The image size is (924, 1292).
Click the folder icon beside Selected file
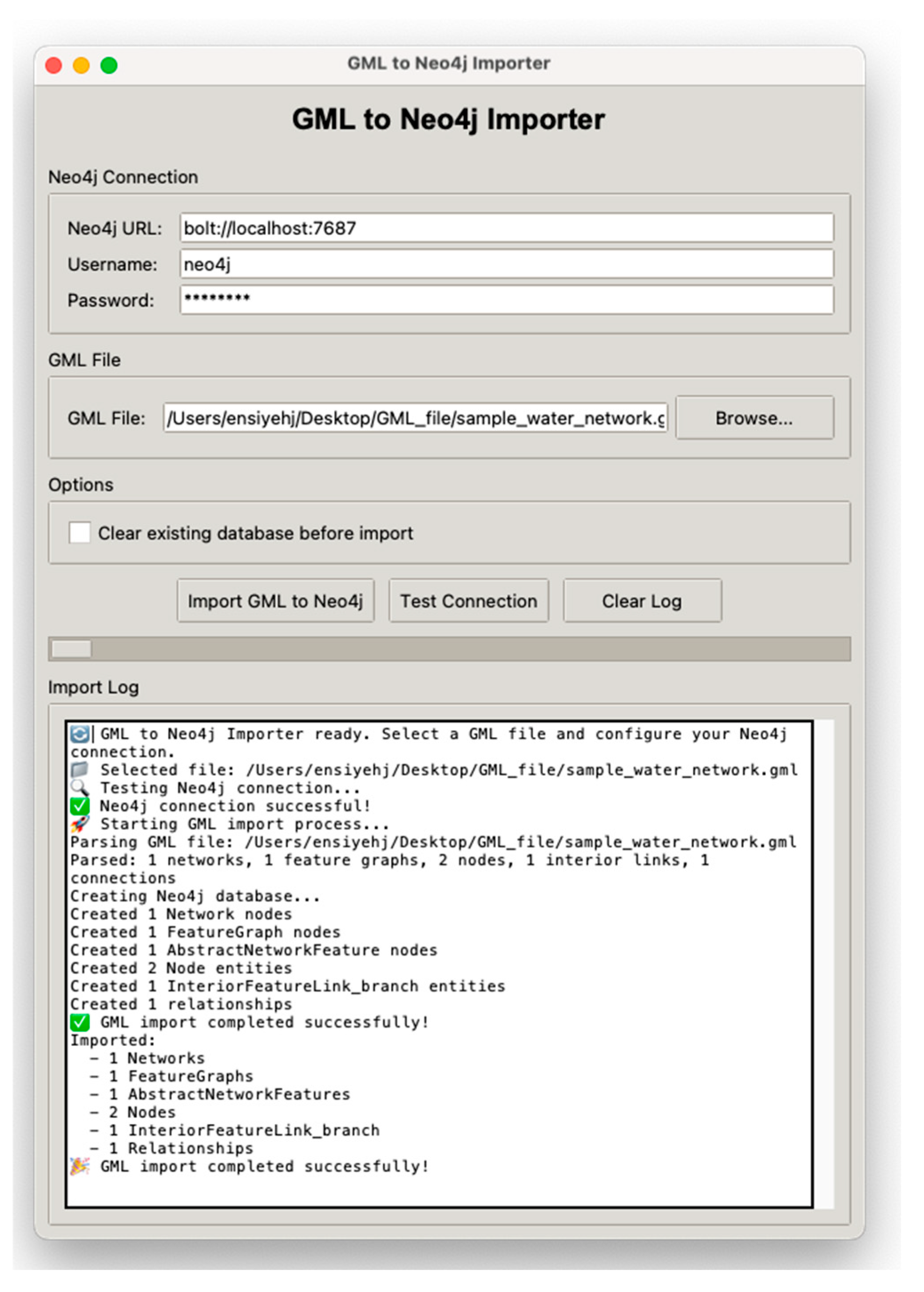[x=79, y=770]
